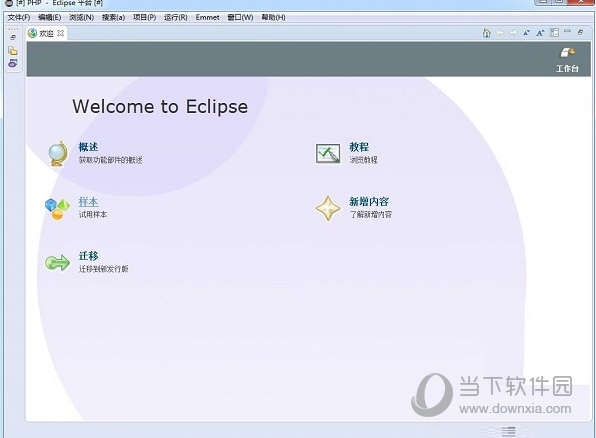Screen dimensions: 596x438
Task: Click the 工作台 label text
Action: 567,68
